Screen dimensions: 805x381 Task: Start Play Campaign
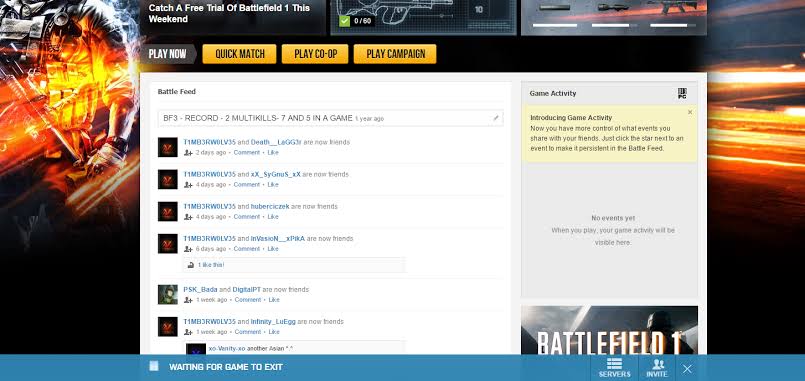tap(395, 54)
